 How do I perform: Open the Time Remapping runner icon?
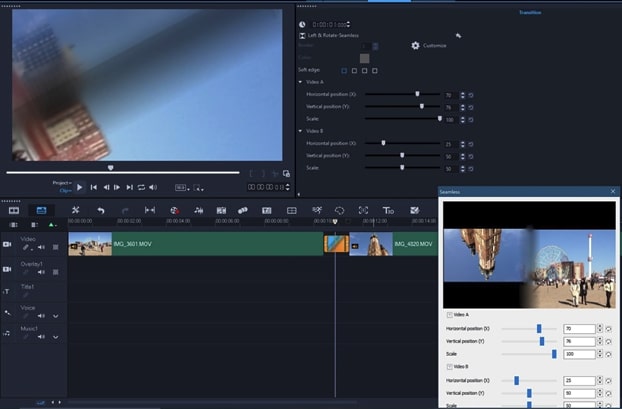(x=317, y=210)
